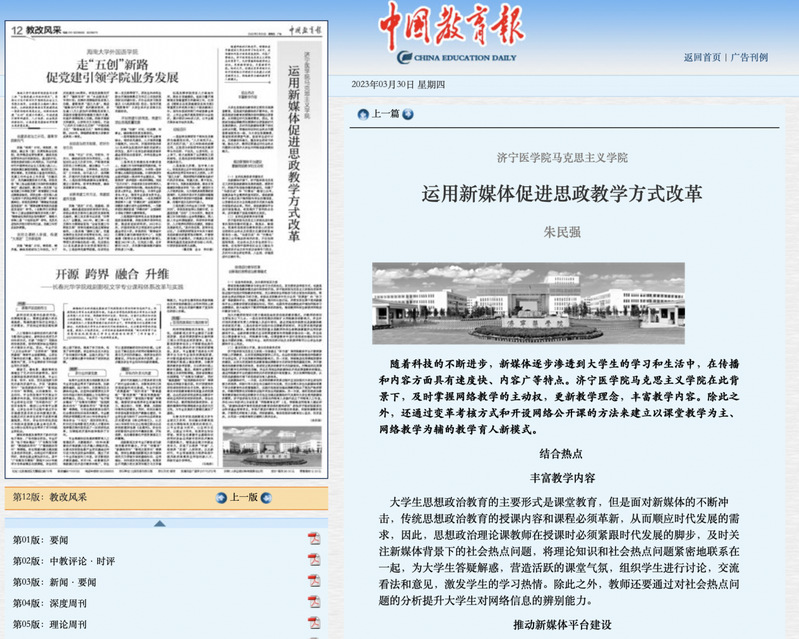
Task: Go to next page using right arrow by 上一版
Action: point(267,497)
